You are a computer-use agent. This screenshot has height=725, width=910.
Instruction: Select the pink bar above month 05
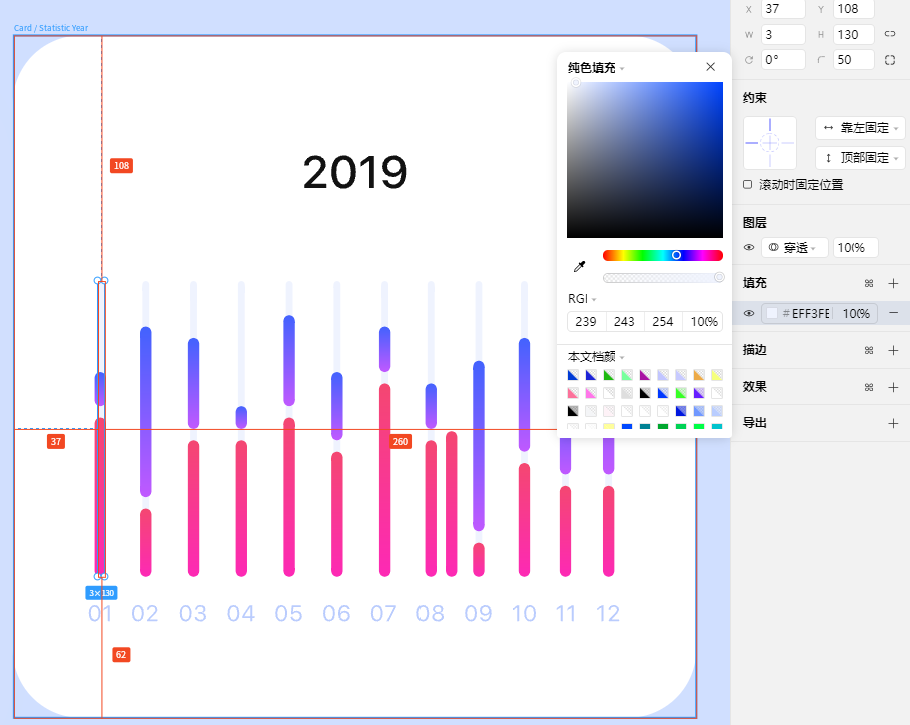coord(289,497)
